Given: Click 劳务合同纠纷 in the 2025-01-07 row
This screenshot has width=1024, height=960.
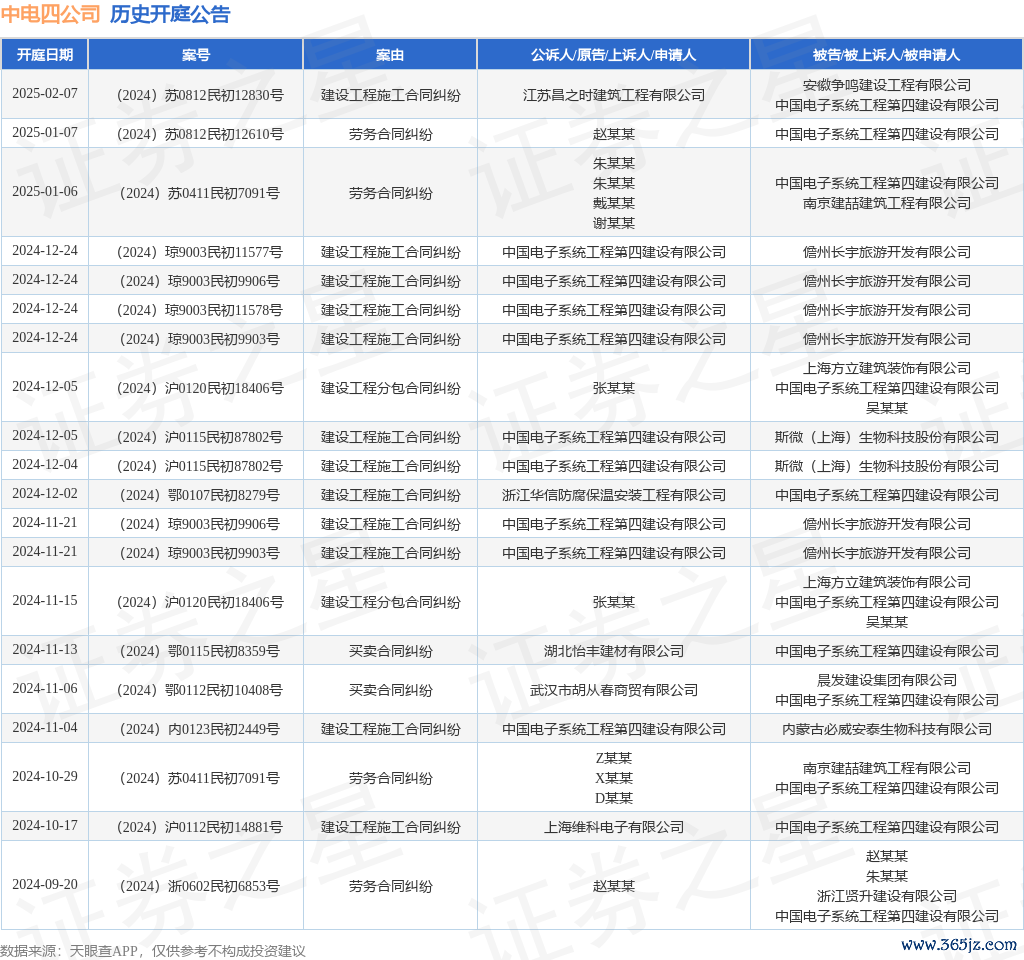Looking at the screenshot, I should click(x=390, y=135).
